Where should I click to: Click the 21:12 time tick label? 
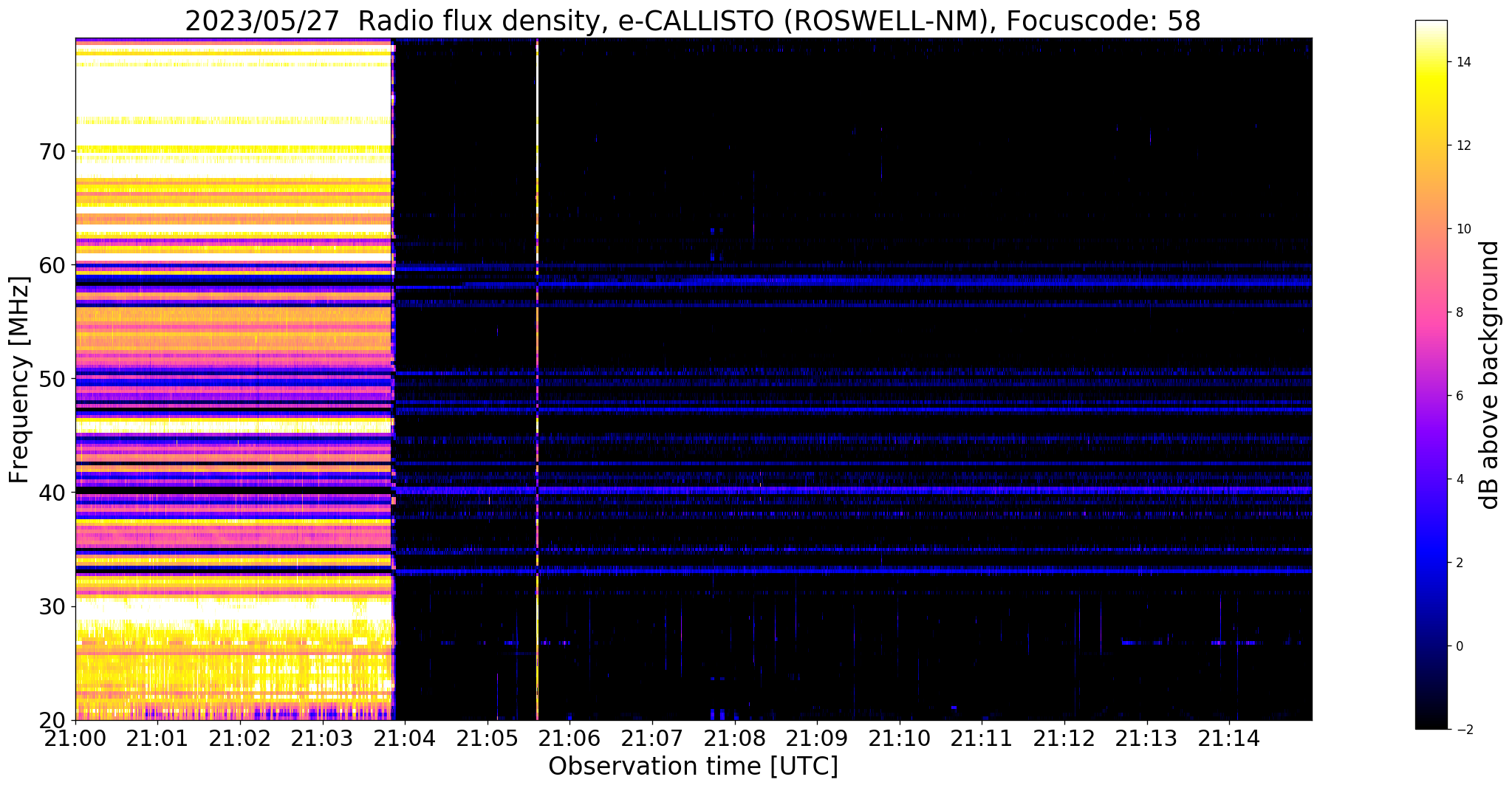(1064, 739)
